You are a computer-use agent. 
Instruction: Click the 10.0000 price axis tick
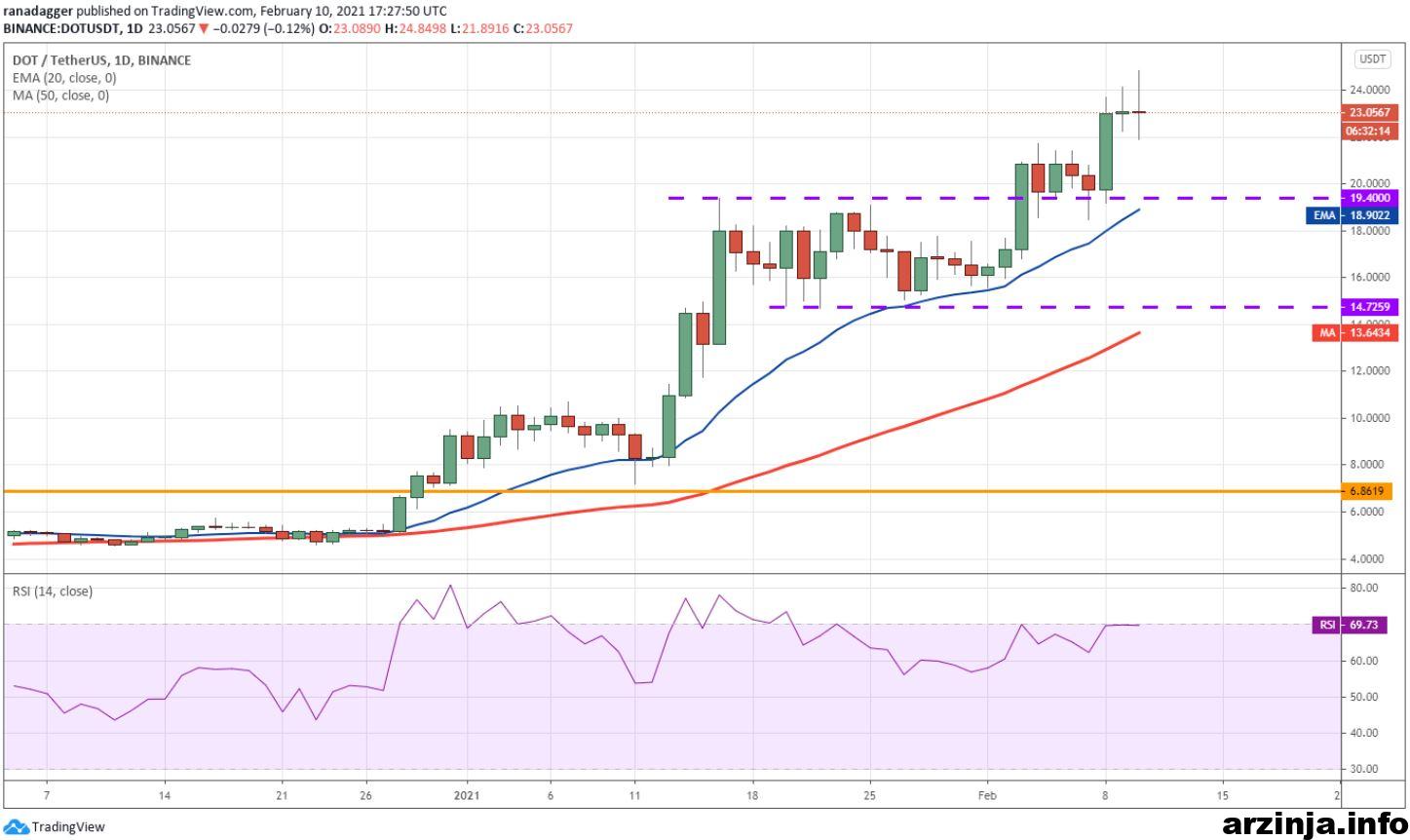[x=1369, y=418]
